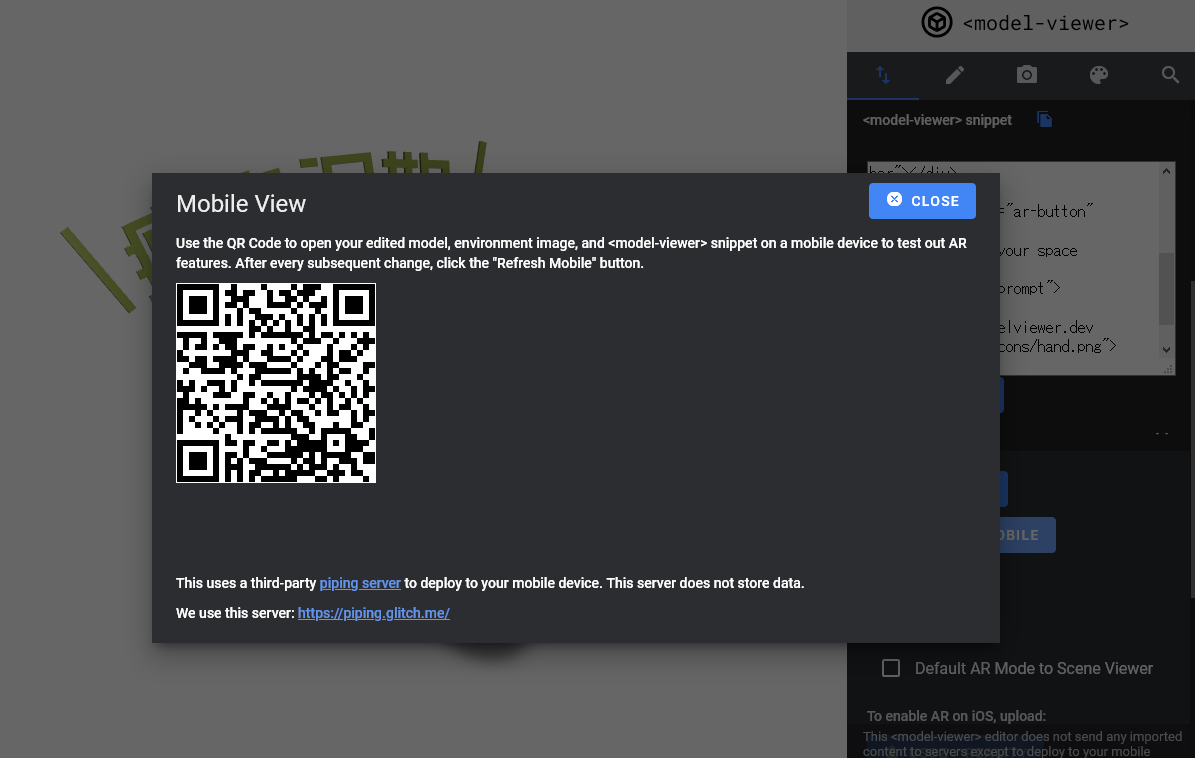
Task: Open the https://piping.glitch.me/ link
Action: (x=373, y=612)
